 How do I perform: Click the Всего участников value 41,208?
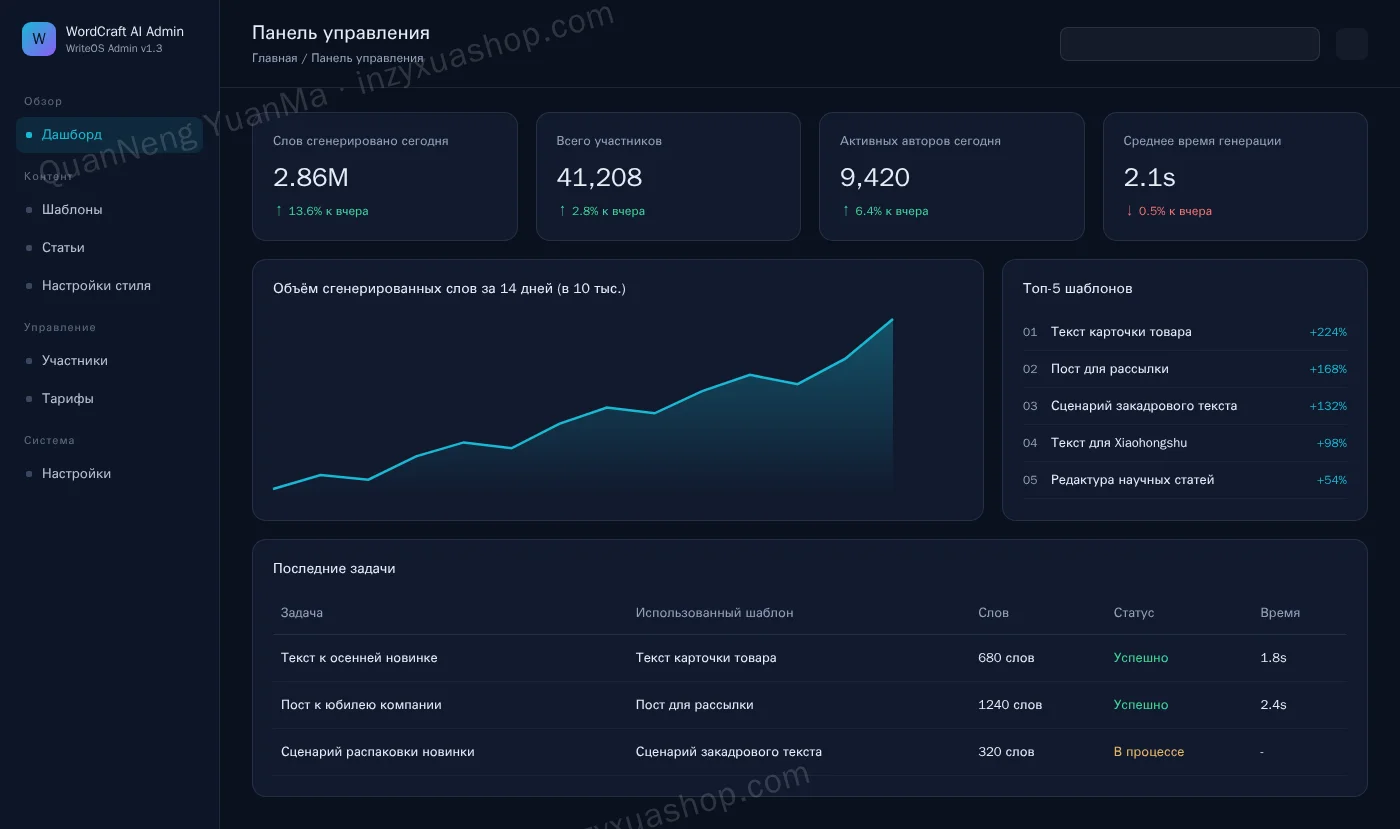(599, 178)
